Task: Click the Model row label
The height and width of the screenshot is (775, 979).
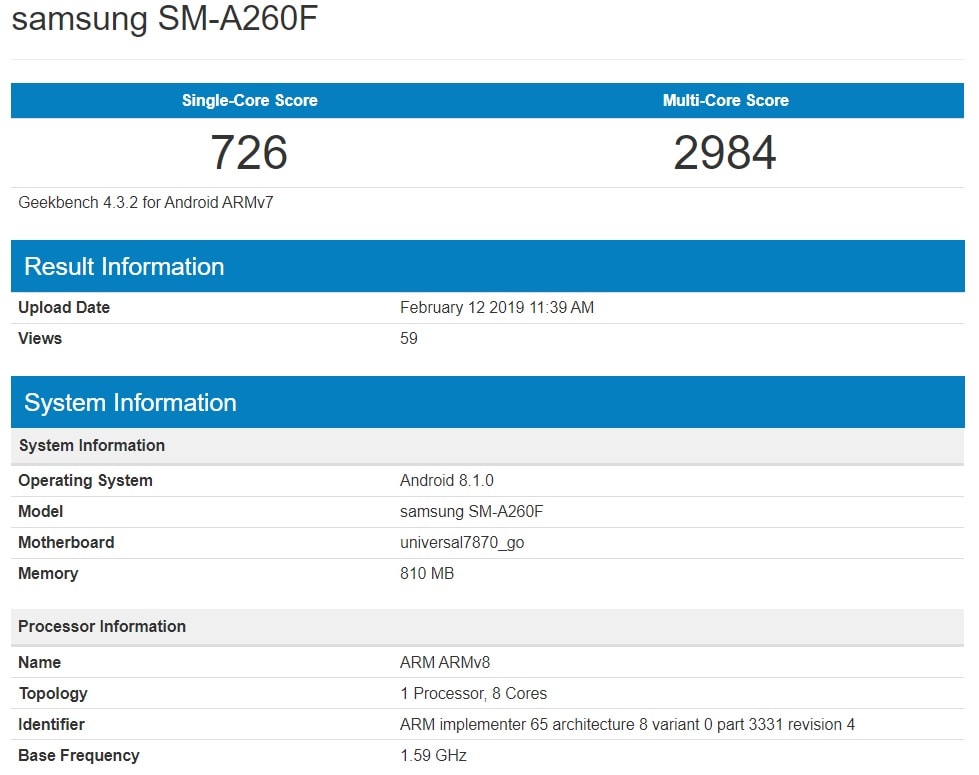Action: click(x=41, y=511)
